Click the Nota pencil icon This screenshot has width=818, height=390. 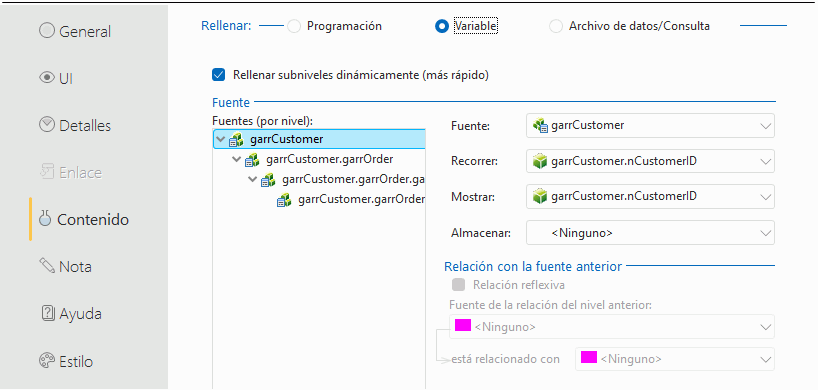(47, 265)
